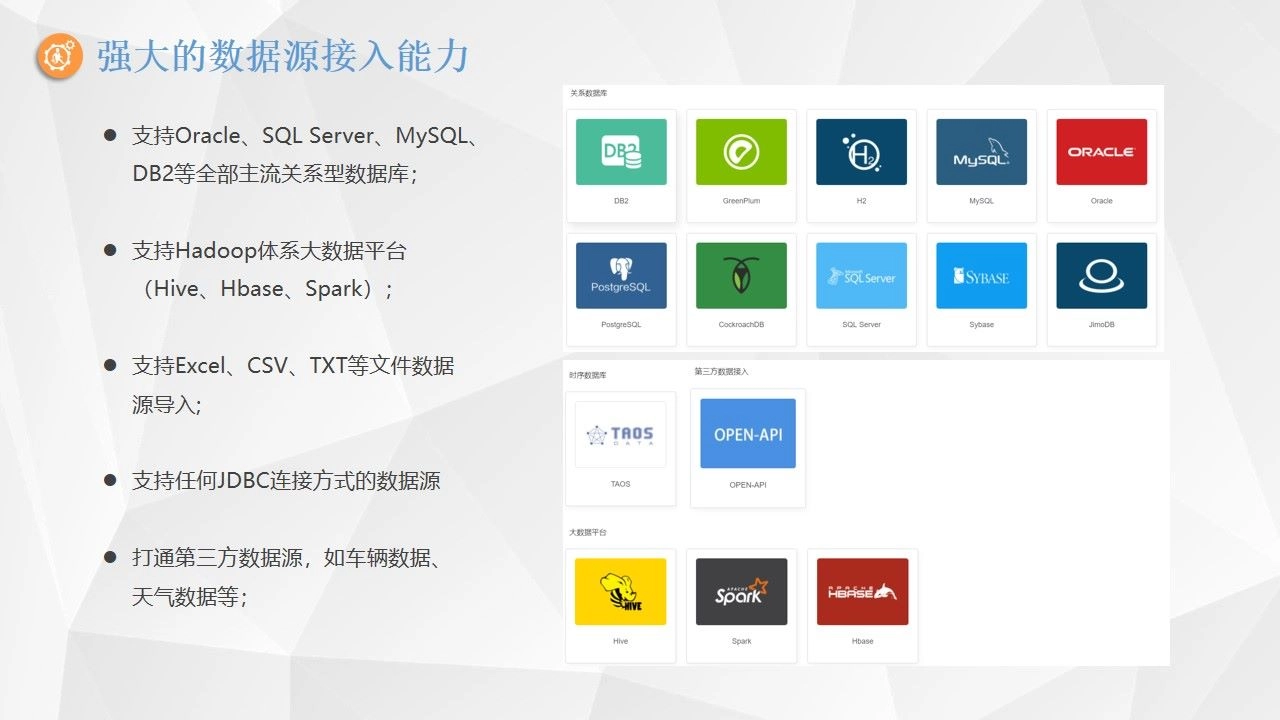Click the H2 database icon

pyautogui.click(x=861, y=152)
